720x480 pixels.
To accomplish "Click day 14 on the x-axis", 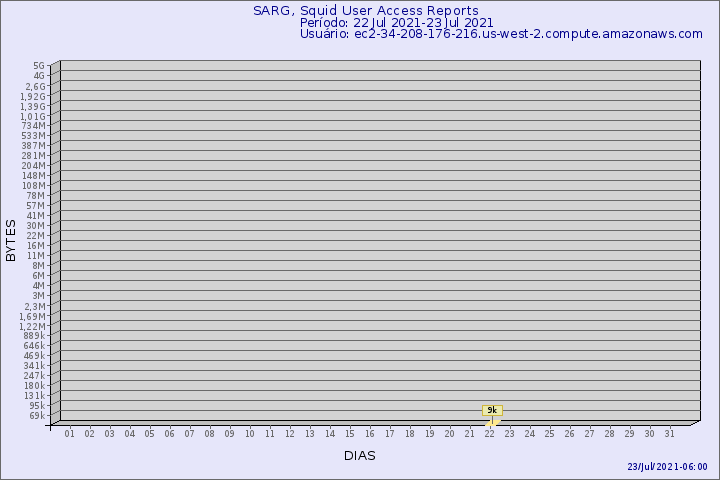I will [330, 434].
